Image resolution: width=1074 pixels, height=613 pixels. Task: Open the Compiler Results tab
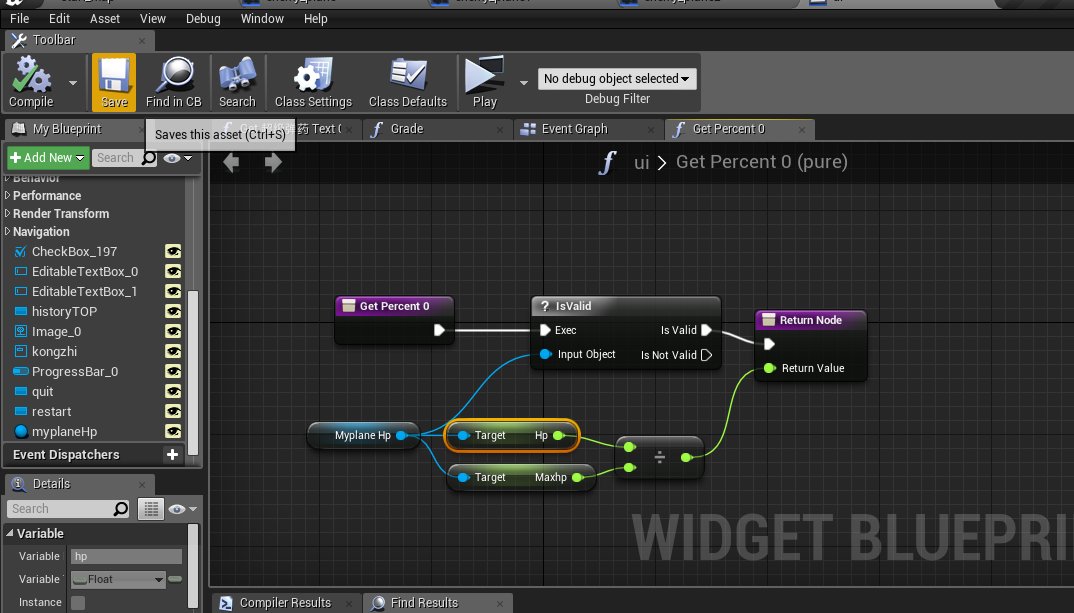[x=284, y=603]
